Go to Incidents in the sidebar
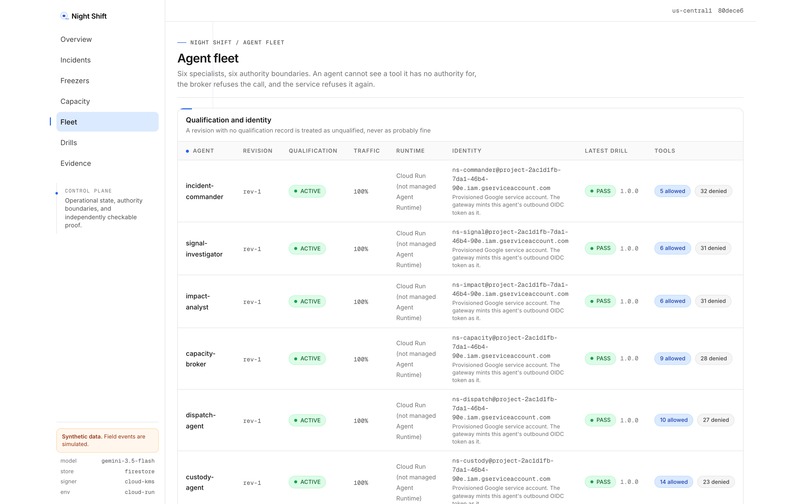806x504 pixels. click(x=76, y=60)
